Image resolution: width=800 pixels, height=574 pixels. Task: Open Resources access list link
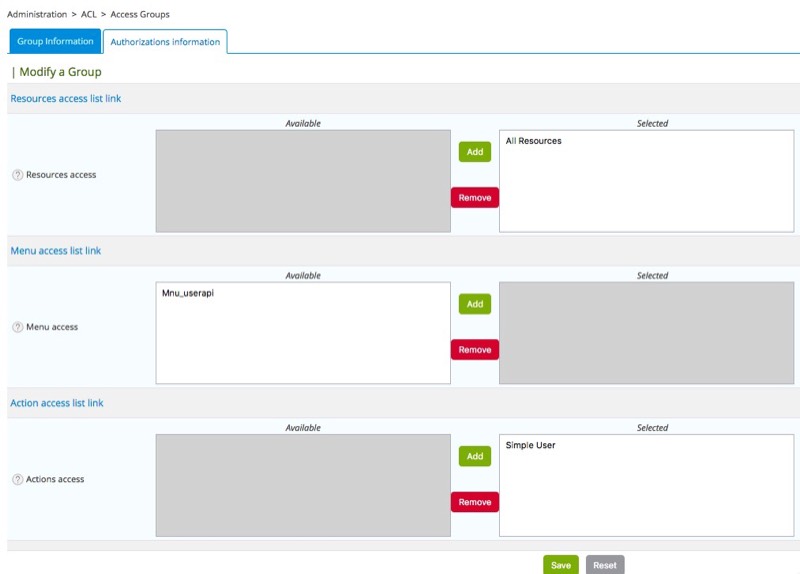[66, 99]
